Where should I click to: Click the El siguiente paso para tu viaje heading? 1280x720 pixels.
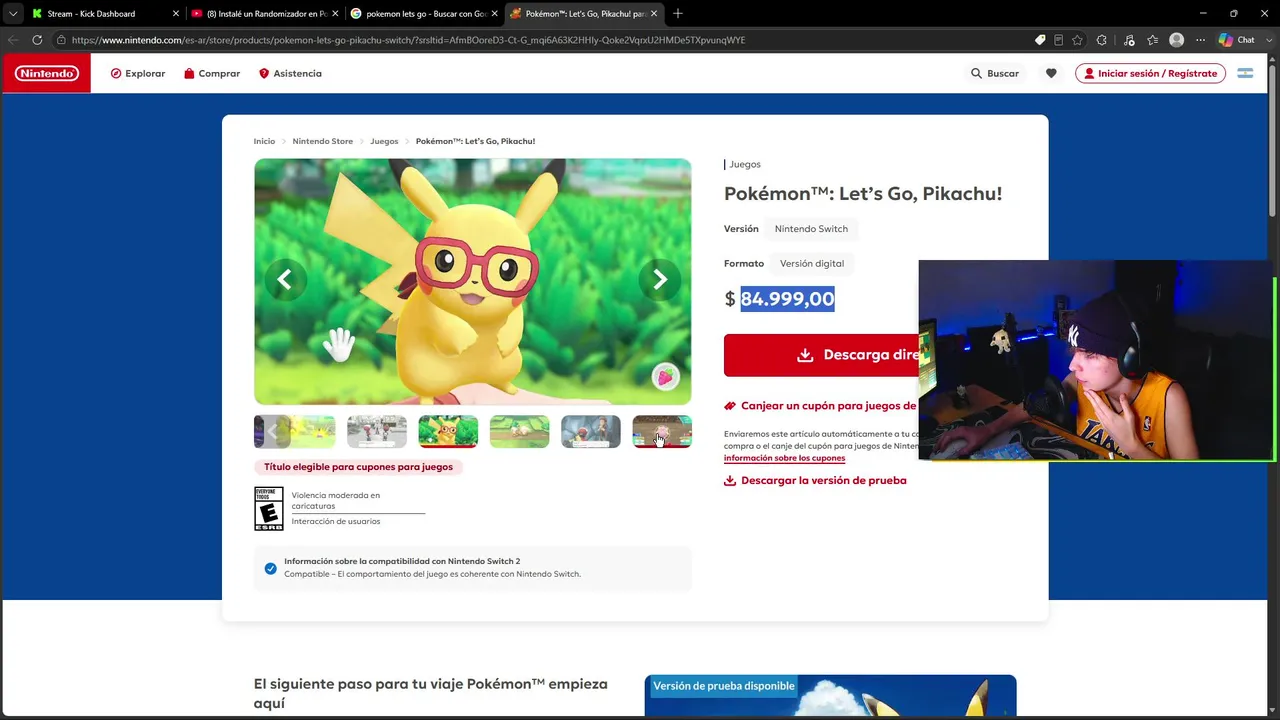pyautogui.click(x=431, y=693)
